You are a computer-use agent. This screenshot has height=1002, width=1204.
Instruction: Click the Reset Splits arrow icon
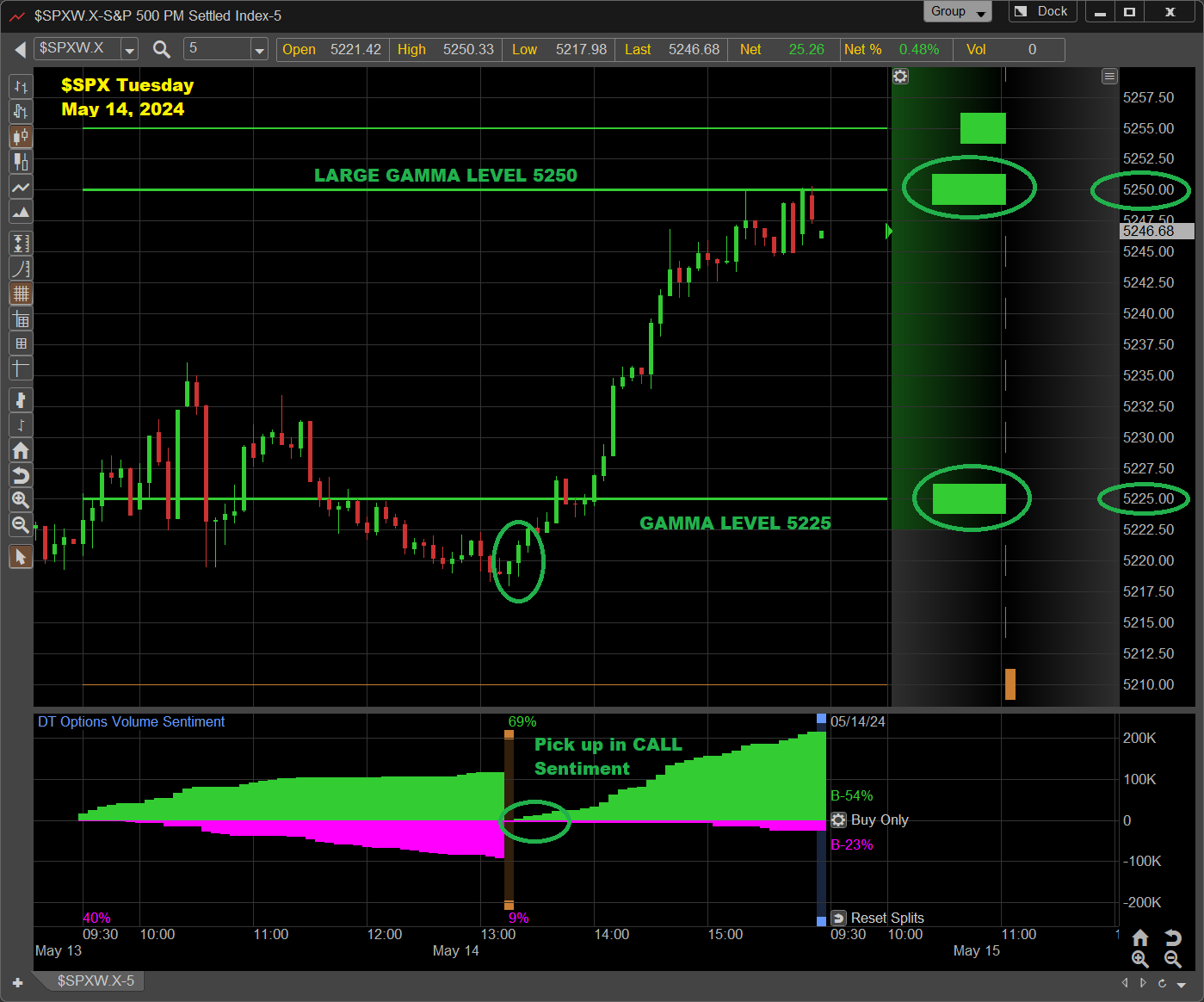coord(838,918)
